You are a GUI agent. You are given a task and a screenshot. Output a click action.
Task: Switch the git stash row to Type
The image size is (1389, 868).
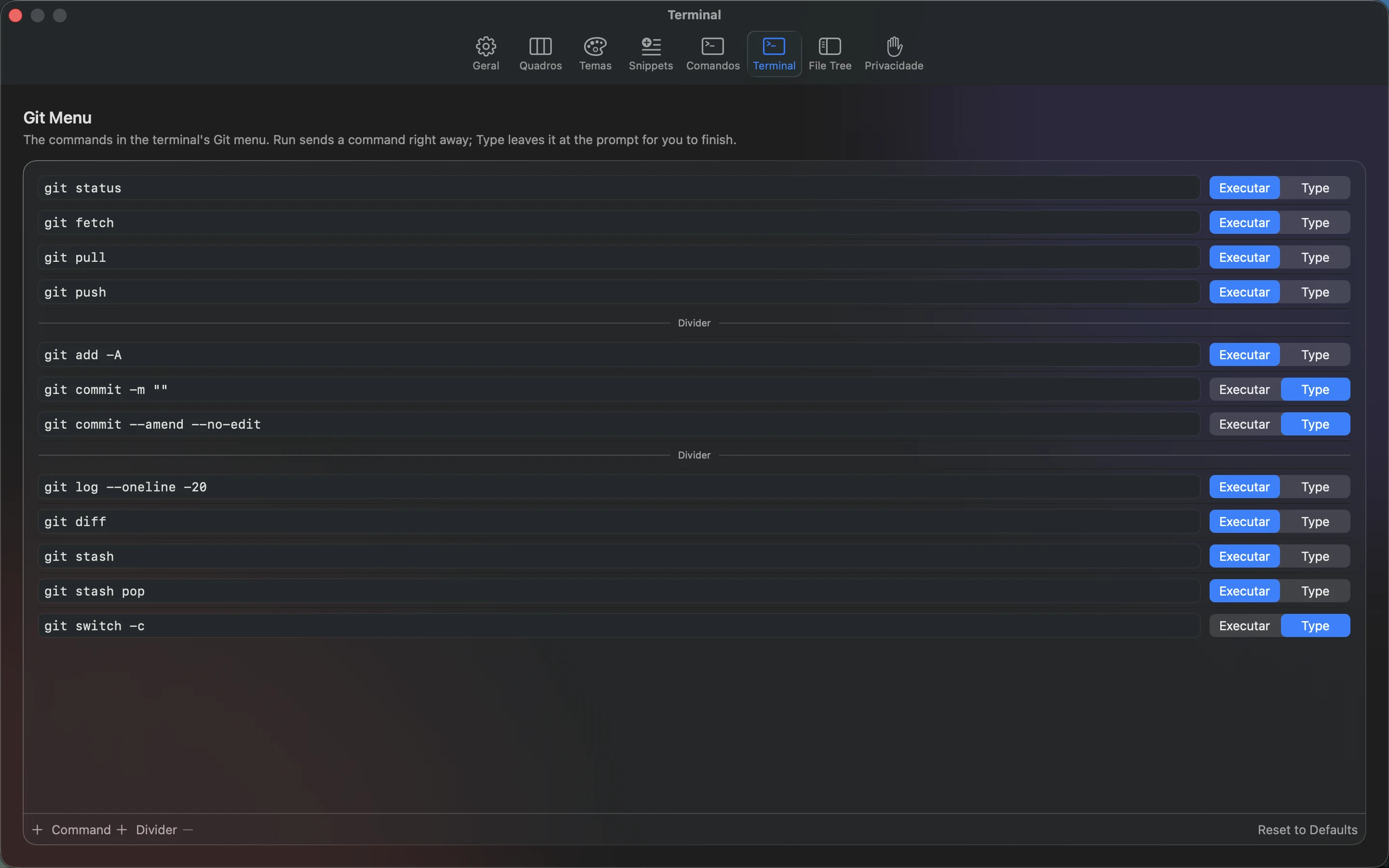pos(1315,556)
